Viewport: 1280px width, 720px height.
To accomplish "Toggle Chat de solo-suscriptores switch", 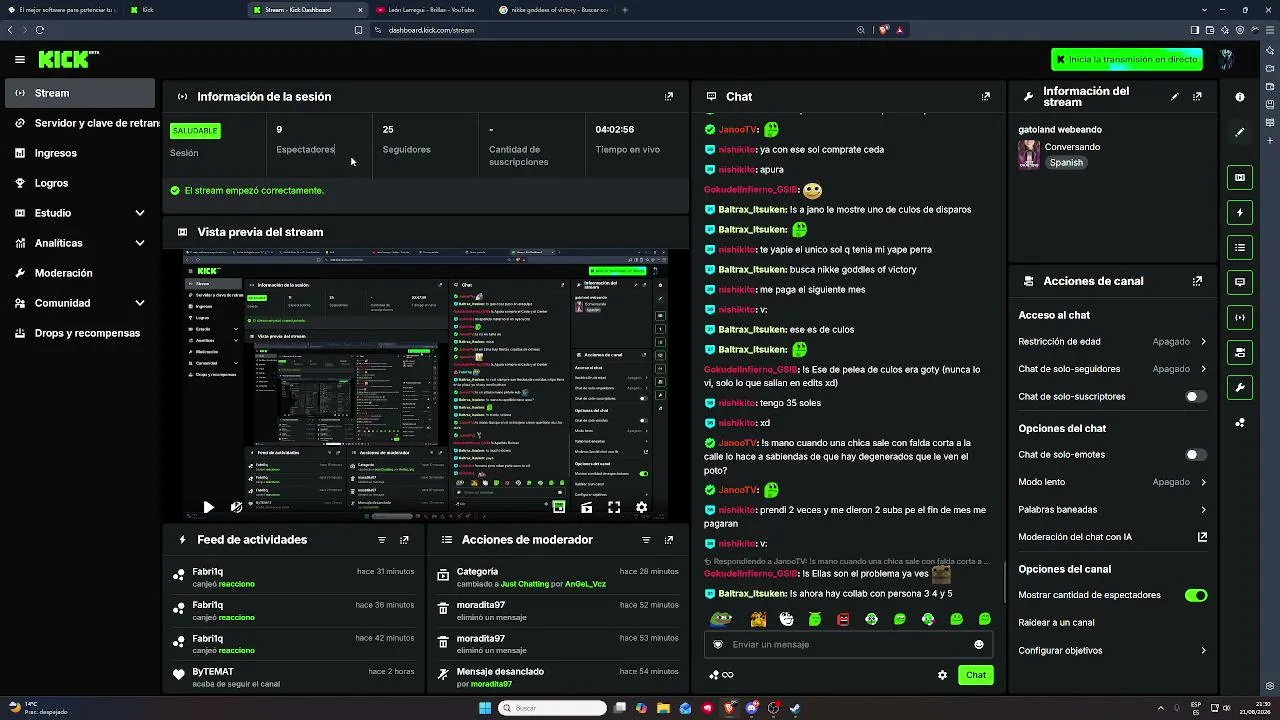I will coord(1196,397).
